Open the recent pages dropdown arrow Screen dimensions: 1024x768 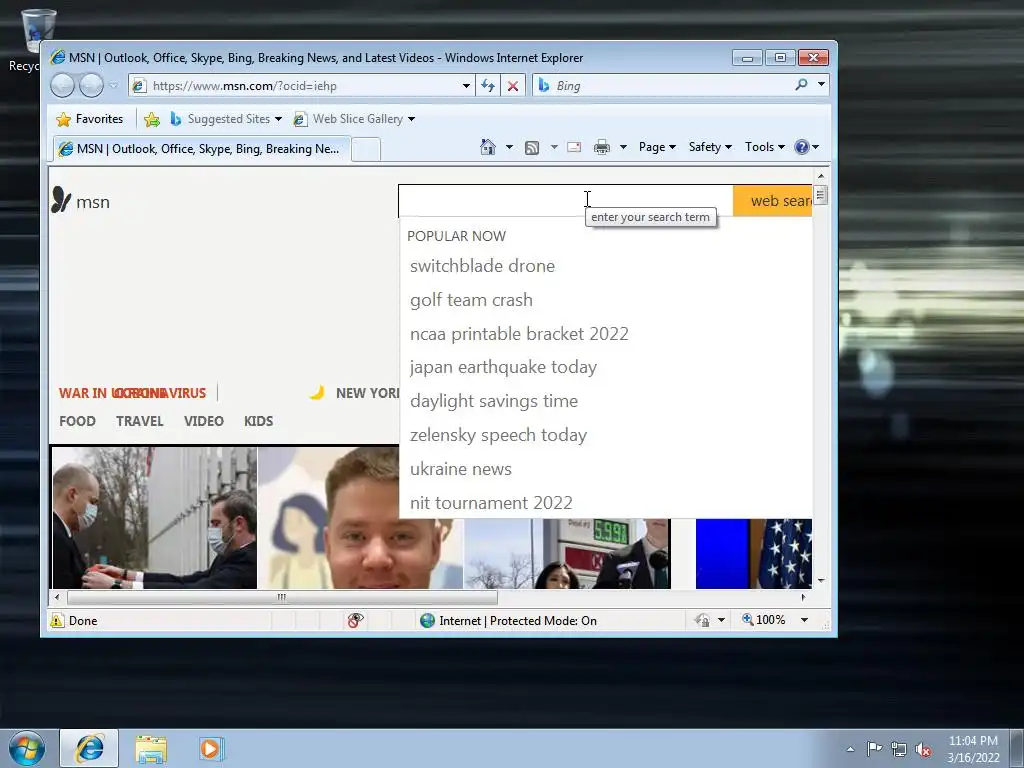pos(114,86)
